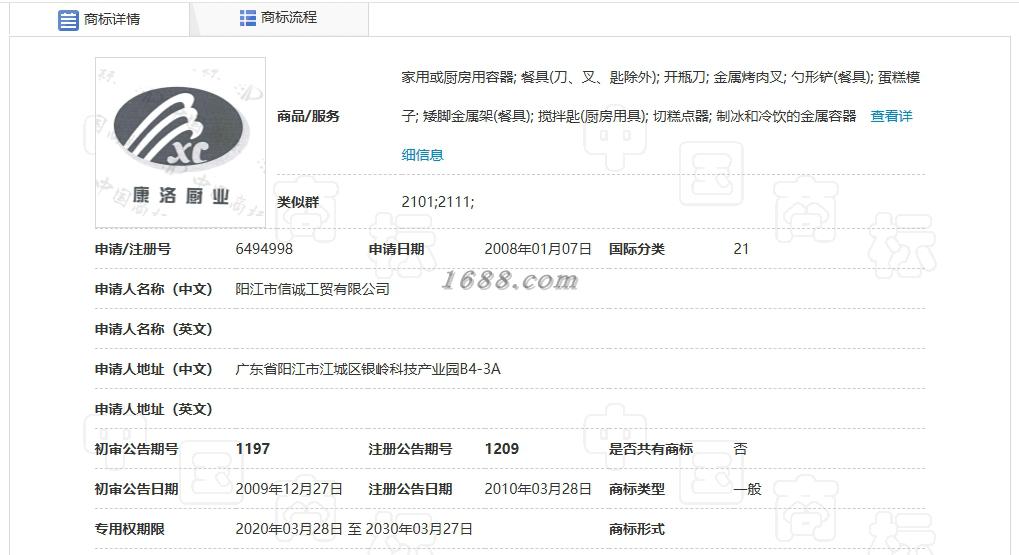Screen dimensions: 1019x555
Task: Click the 申请日期 label
Action: tap(396, 249)
